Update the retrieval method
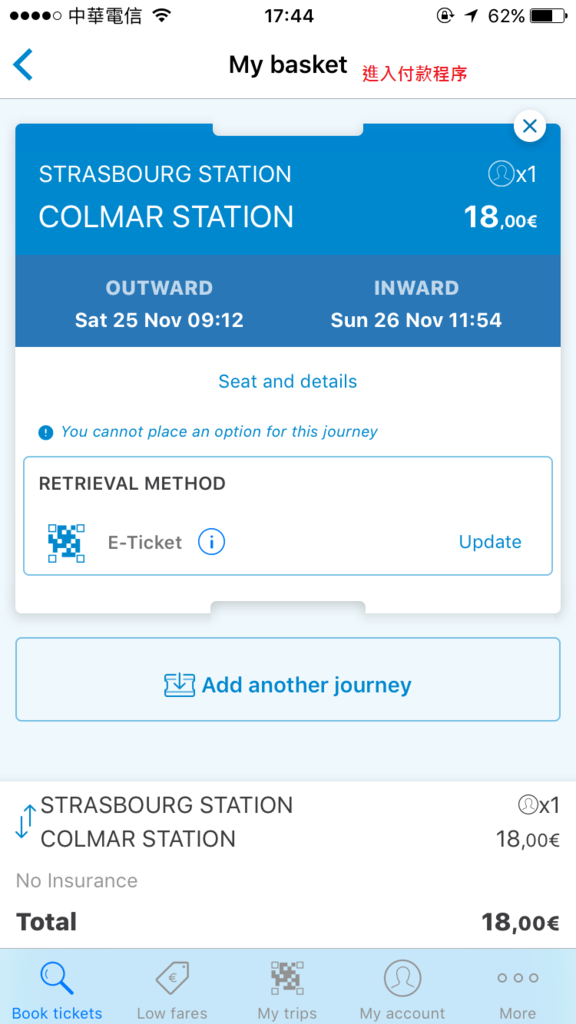576x1024 pixels. point(490,541)
